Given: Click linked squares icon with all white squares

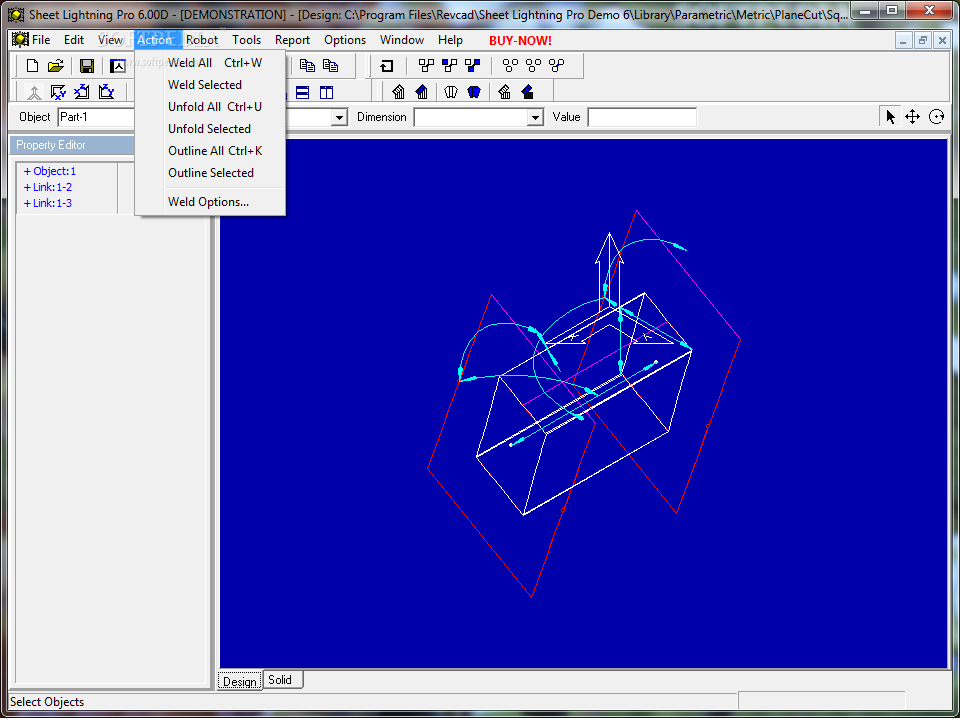Looking at the screenshot, I should pyautogui.click(x=426, y=65).
